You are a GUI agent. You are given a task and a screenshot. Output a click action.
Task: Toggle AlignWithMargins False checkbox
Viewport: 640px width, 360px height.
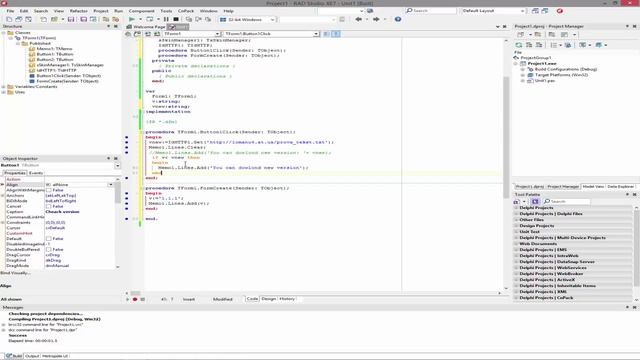(49, 190)
